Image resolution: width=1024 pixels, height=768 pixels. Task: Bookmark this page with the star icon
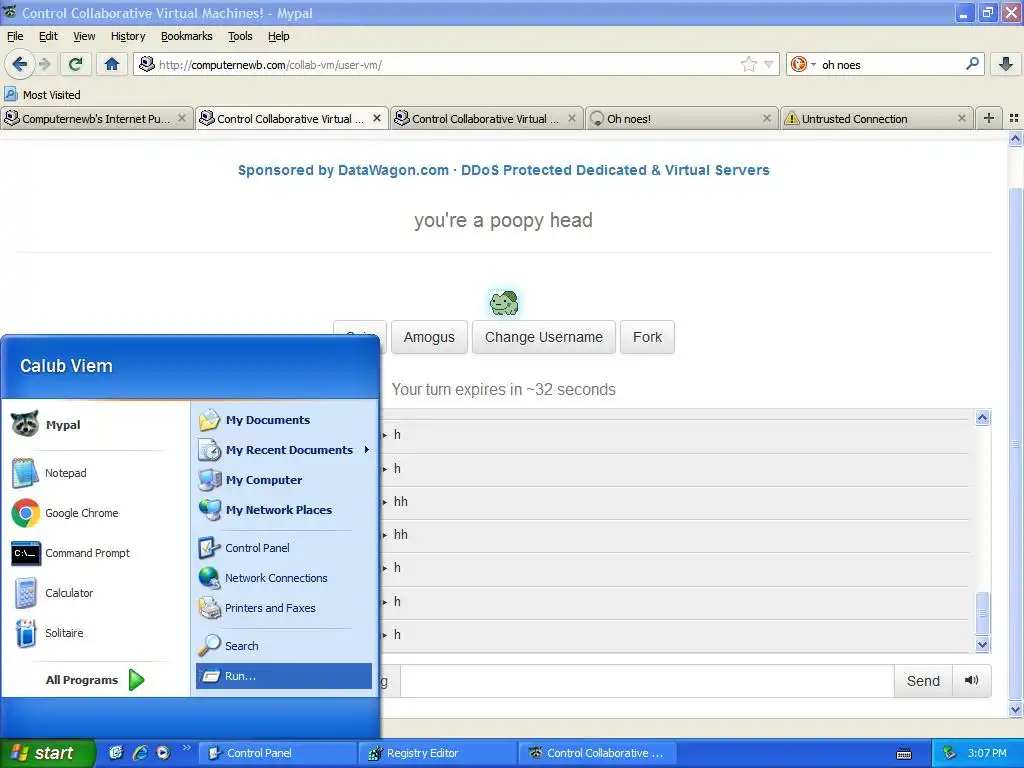749,64
